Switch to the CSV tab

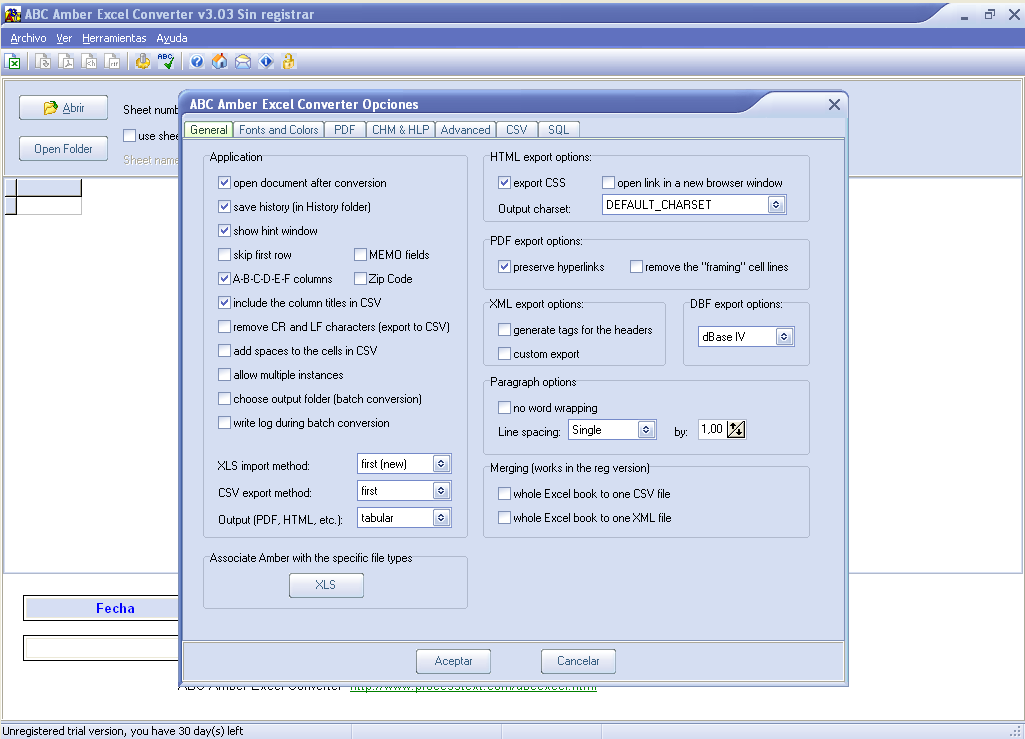click(x=516, y=129)
